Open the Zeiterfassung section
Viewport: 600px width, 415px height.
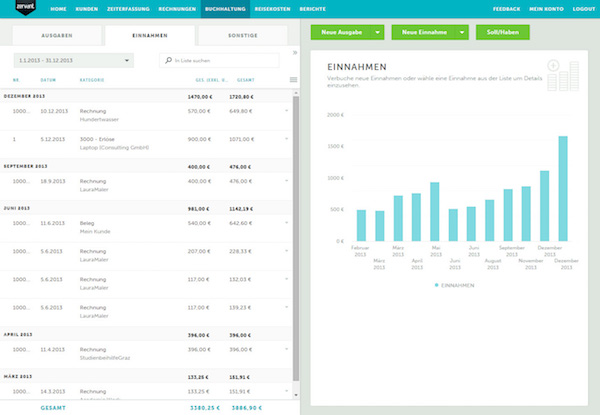point(128,9)
